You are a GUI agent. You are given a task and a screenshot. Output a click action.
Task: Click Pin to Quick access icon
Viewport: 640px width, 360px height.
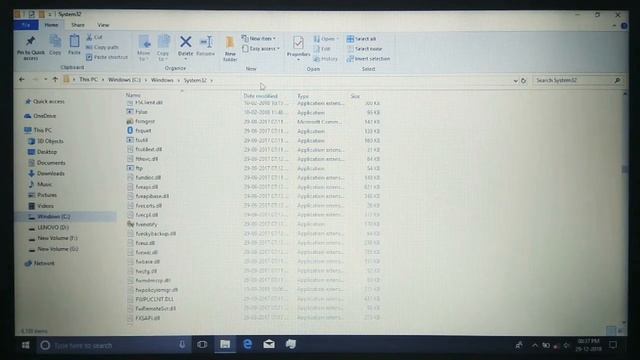pos(30,41)
